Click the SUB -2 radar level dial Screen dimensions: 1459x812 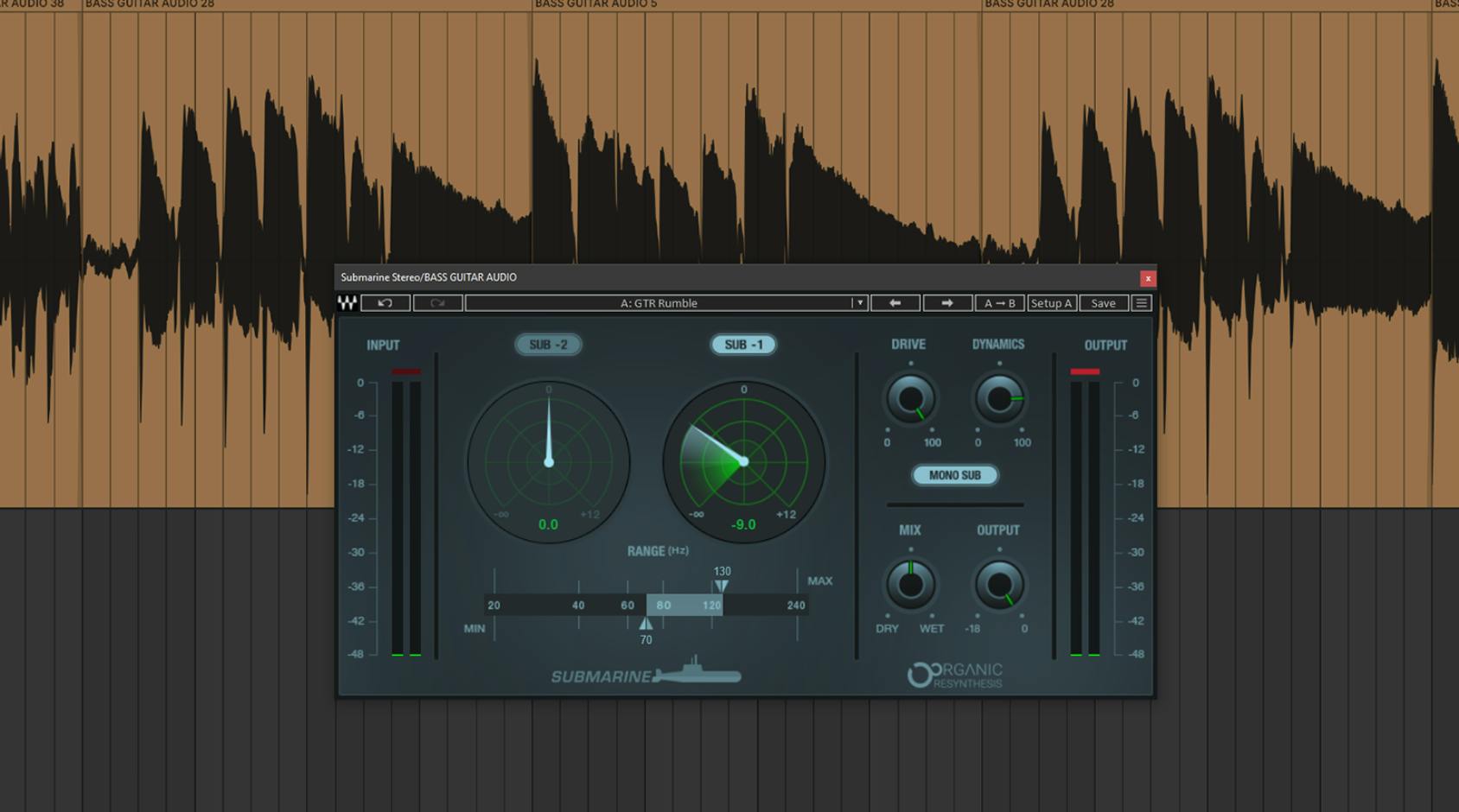(x=549, y=462)
